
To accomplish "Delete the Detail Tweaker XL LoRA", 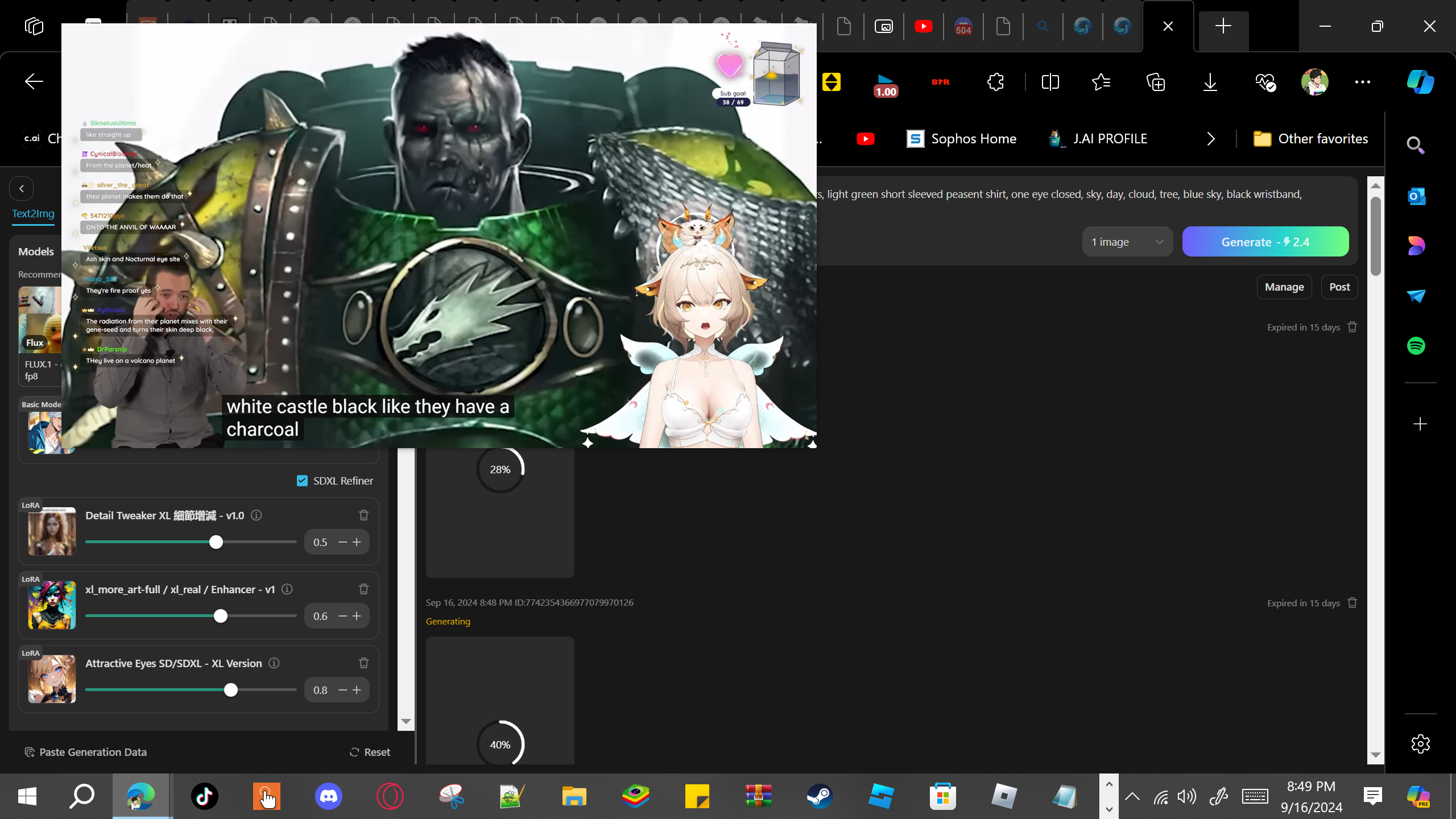I will [364, 515].
